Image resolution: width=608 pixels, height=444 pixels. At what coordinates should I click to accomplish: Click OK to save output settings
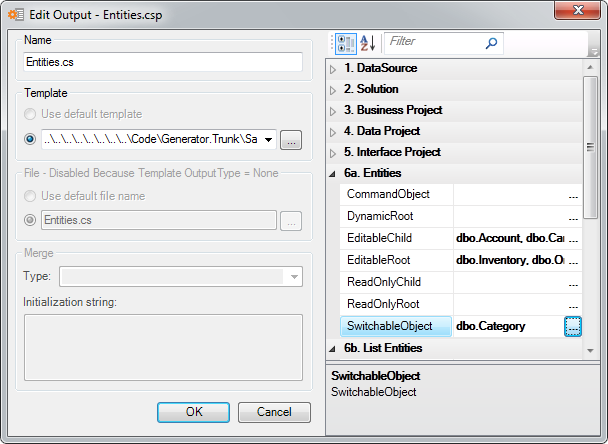193,412
